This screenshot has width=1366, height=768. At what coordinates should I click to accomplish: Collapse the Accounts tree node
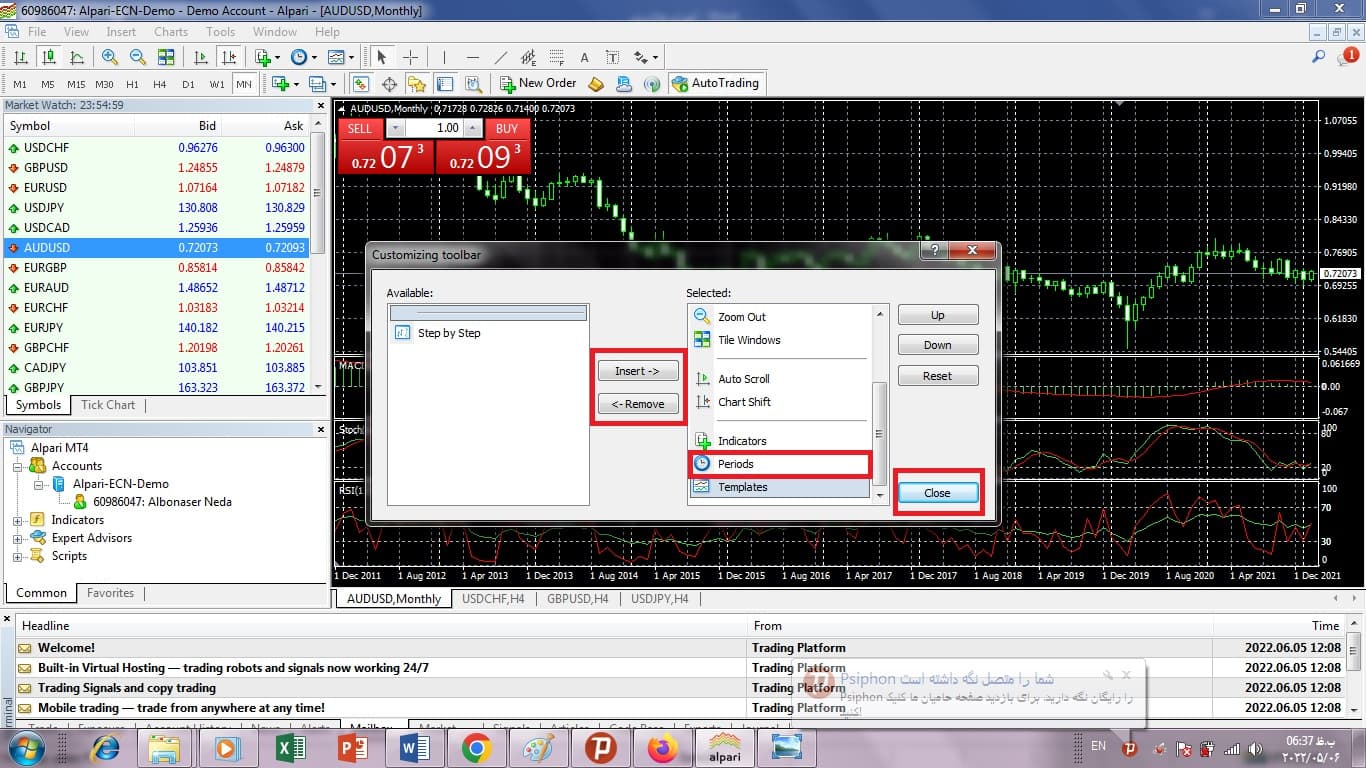[x=18, y=466]
